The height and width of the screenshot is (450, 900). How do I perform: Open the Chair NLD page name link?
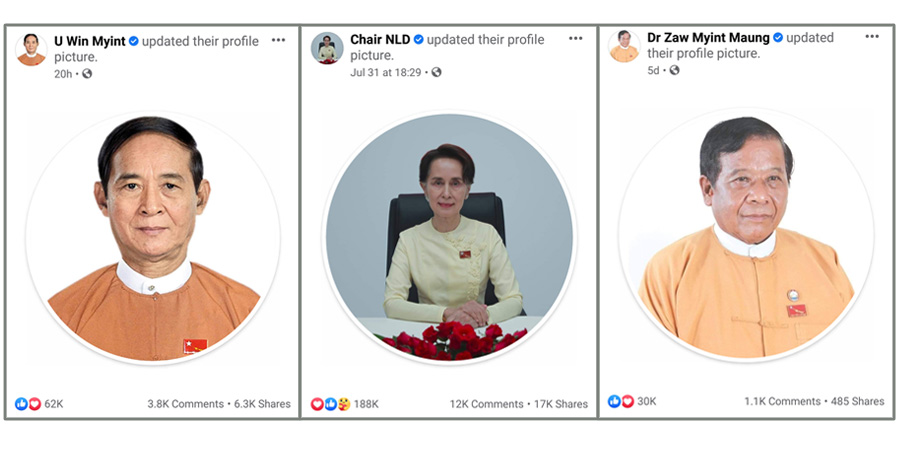tap(380, 40)
